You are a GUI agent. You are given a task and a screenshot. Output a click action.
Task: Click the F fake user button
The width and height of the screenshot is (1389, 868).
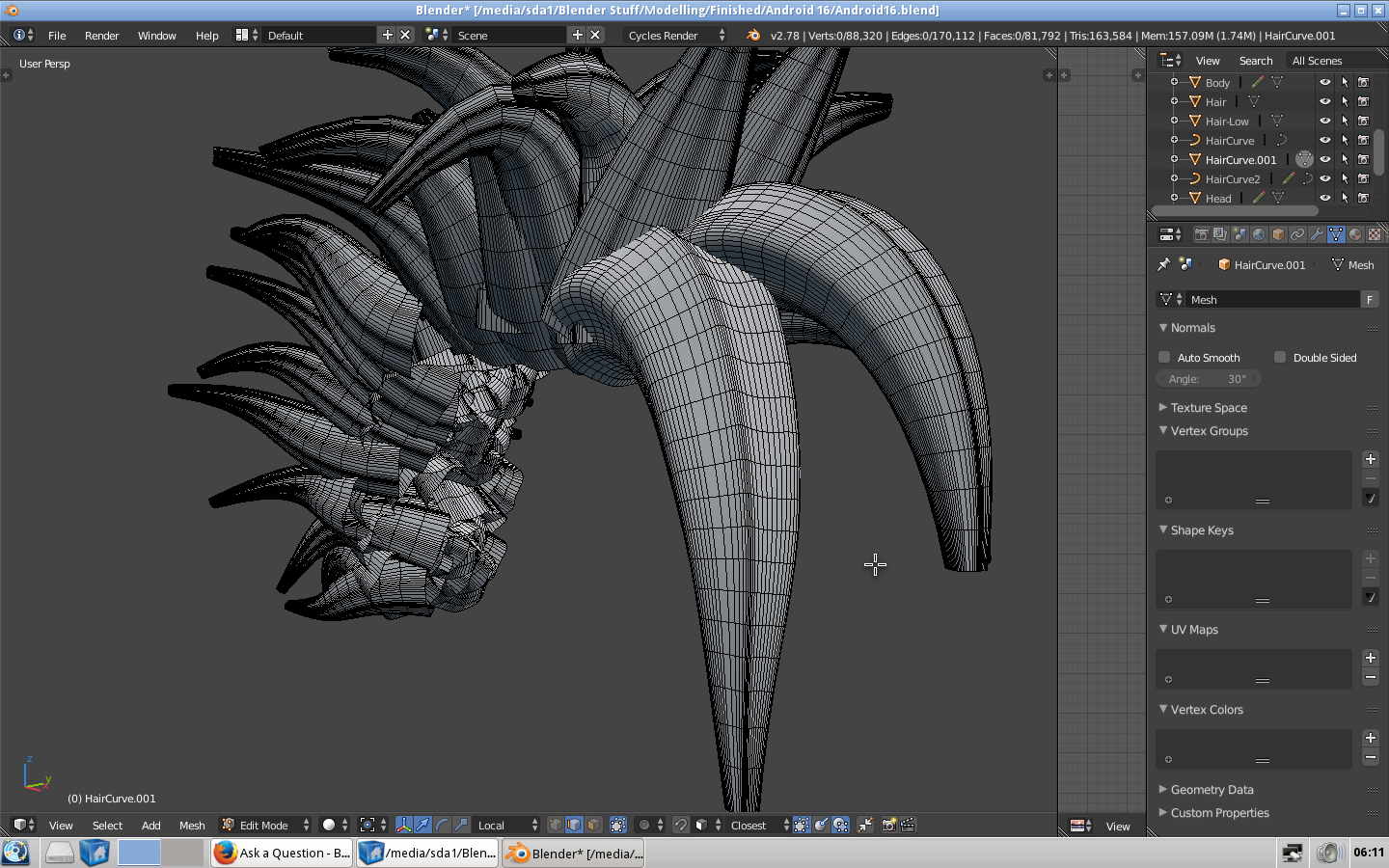click(x=1370, y=300)
